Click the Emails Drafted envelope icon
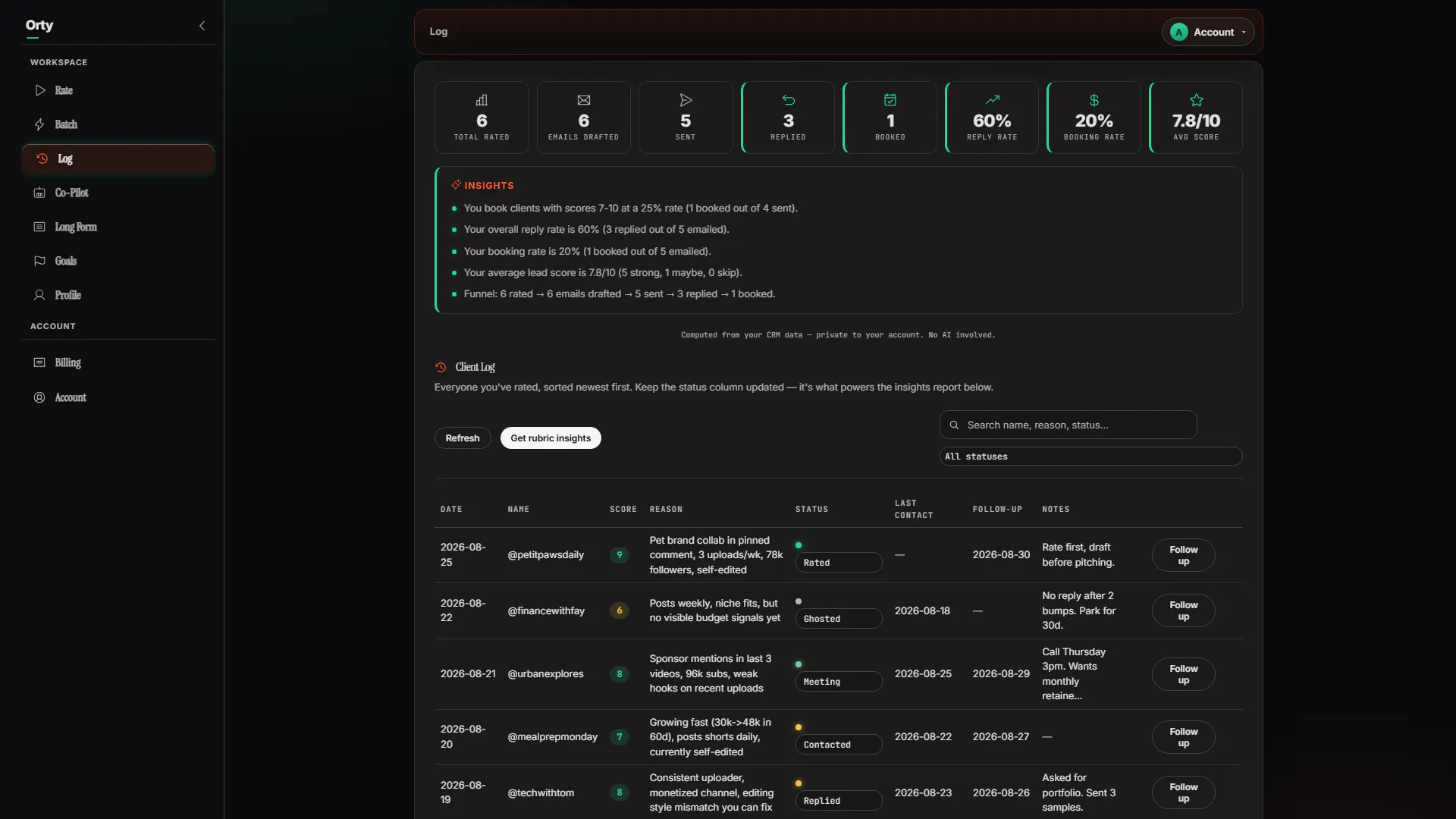The width and height of the screenshot is (1456, 819). click(584, 100)
